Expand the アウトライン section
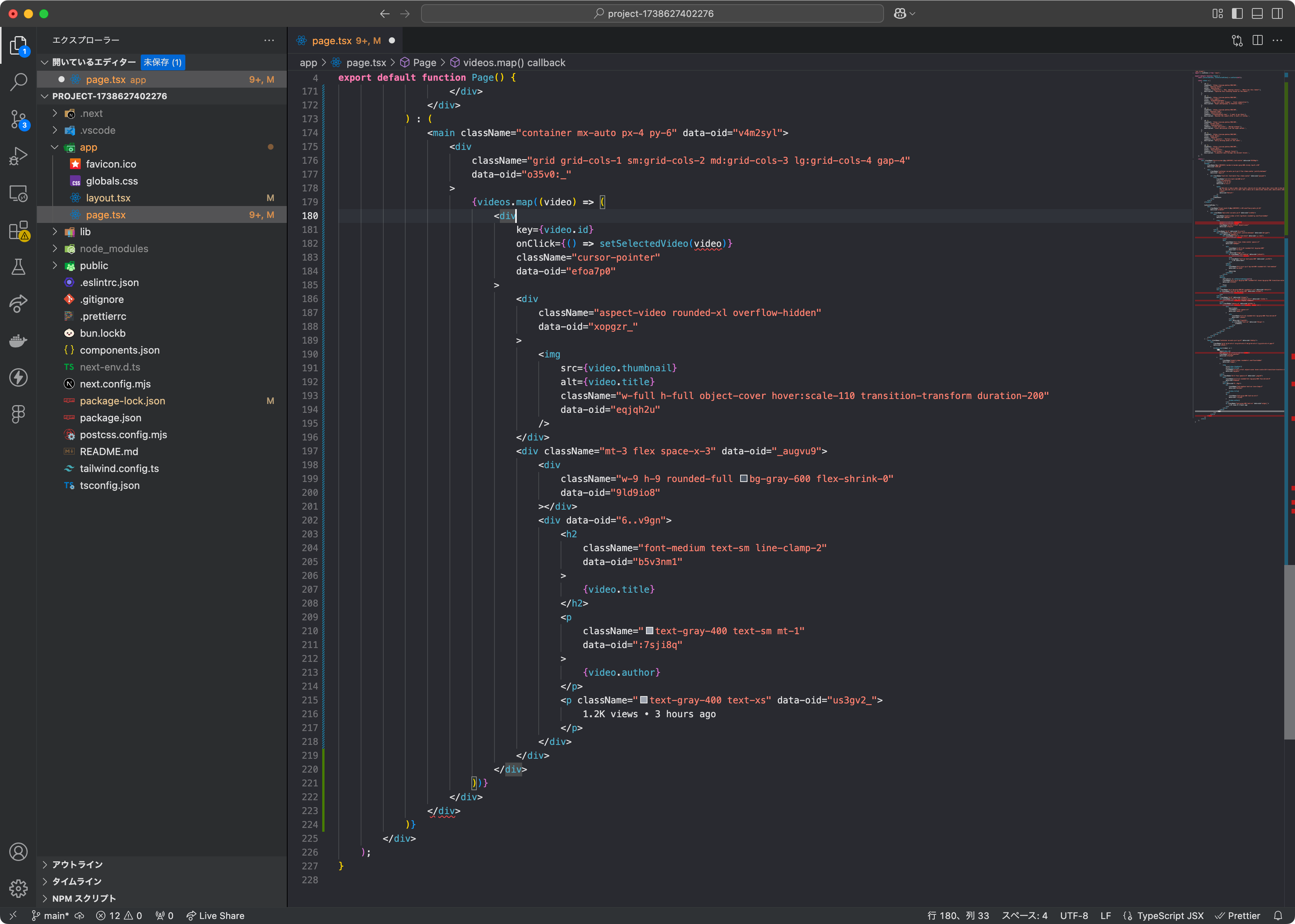The width and height of the screenshot is (1295, 924). pos(44,864)
